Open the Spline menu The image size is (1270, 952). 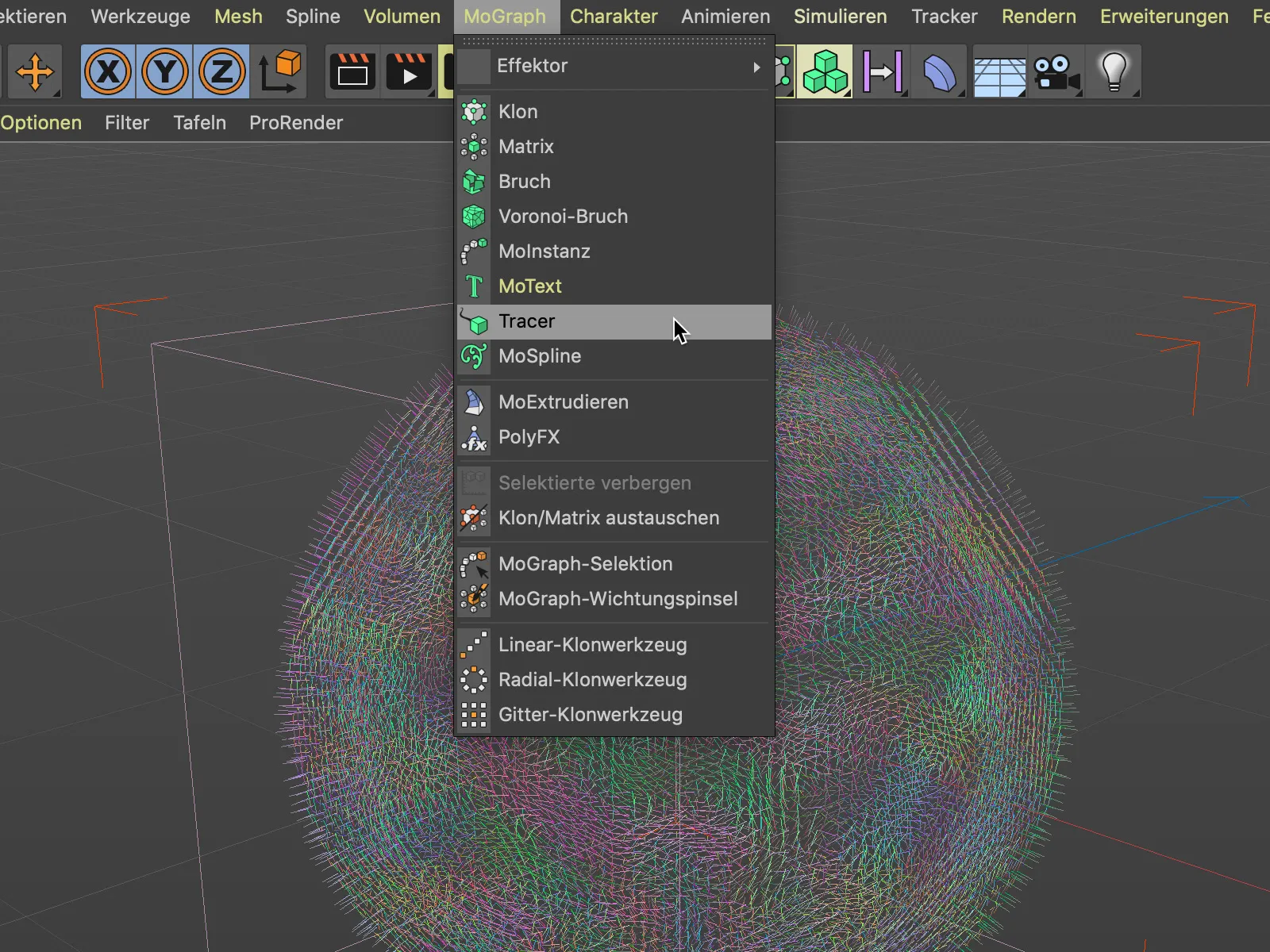313,17
